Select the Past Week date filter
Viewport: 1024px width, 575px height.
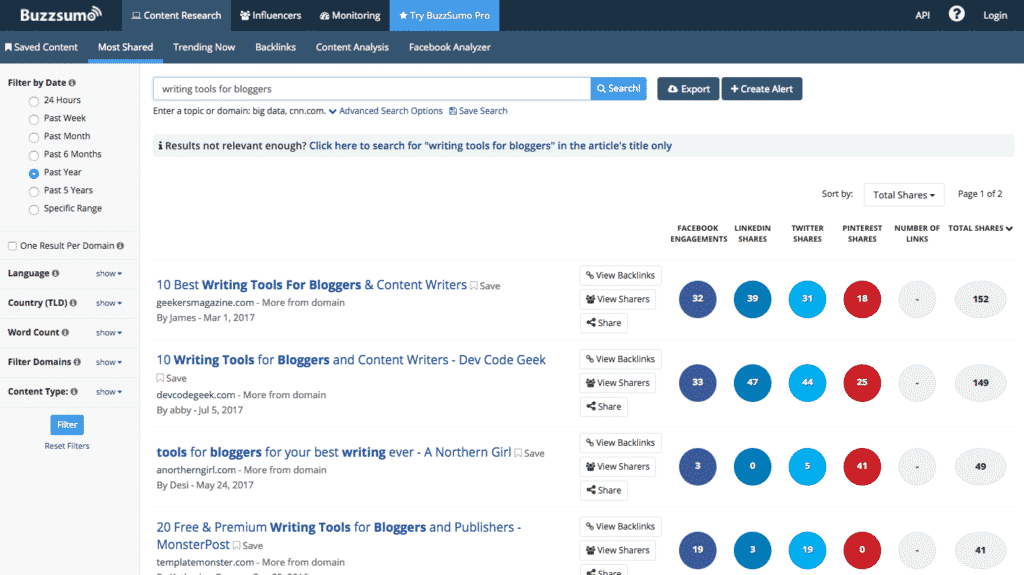pos(34,119)
